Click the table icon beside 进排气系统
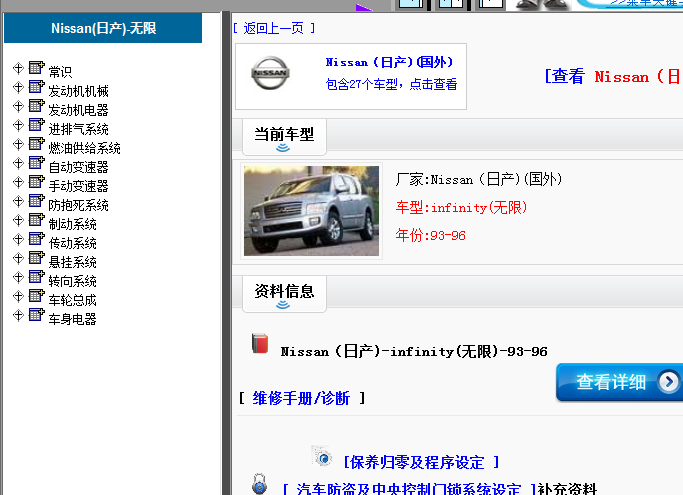Screen dimensions: 683x495 37,125
